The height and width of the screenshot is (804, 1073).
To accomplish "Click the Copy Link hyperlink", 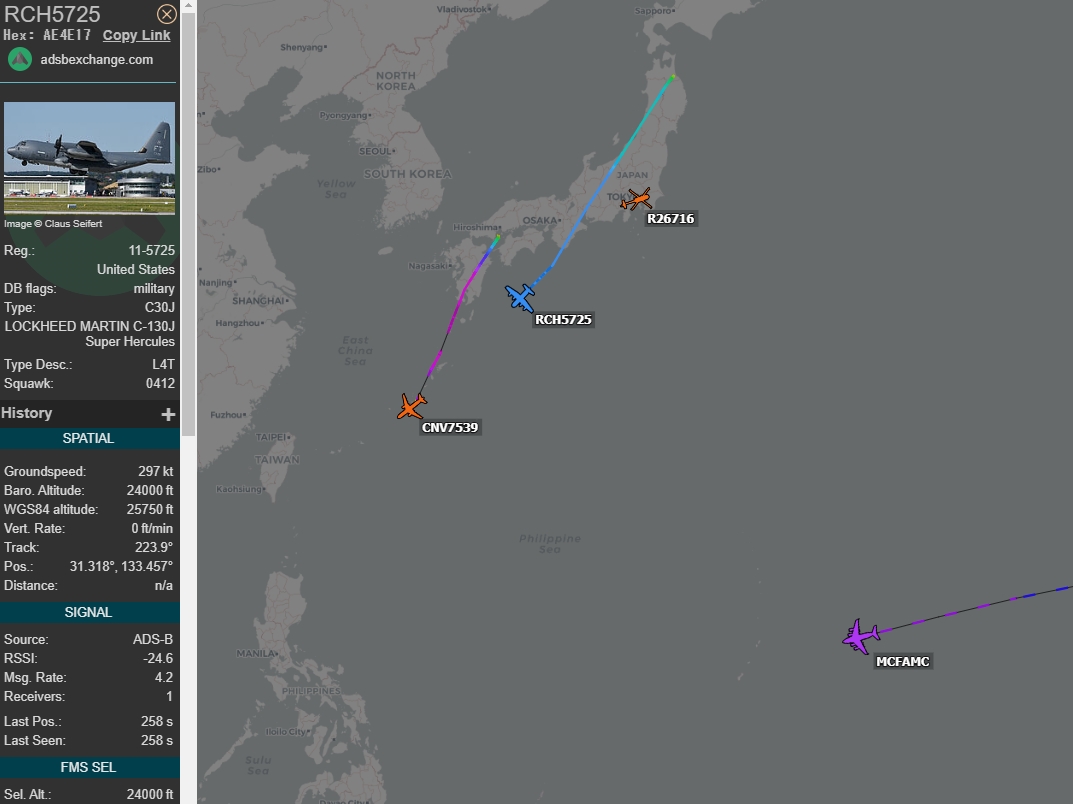I will coord(136,36).
